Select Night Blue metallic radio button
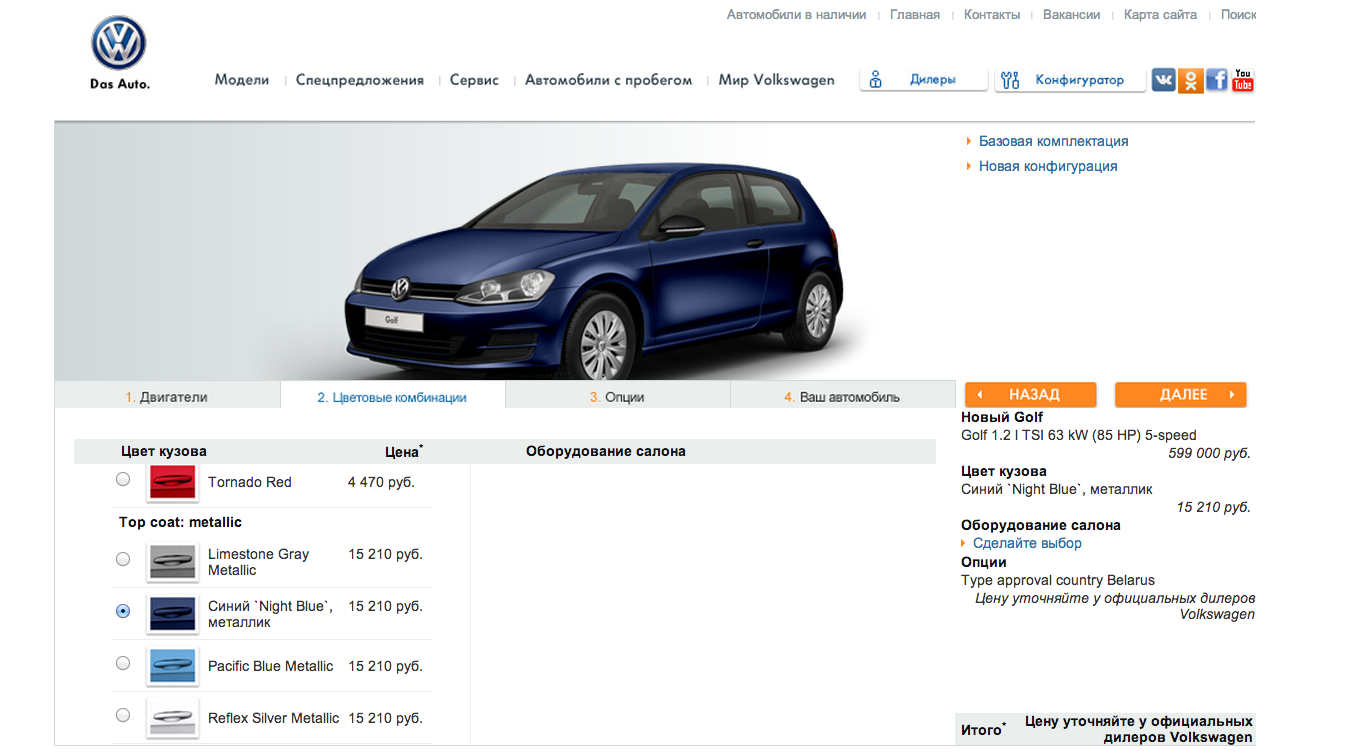1354x755 pixels. pos(123,611)
